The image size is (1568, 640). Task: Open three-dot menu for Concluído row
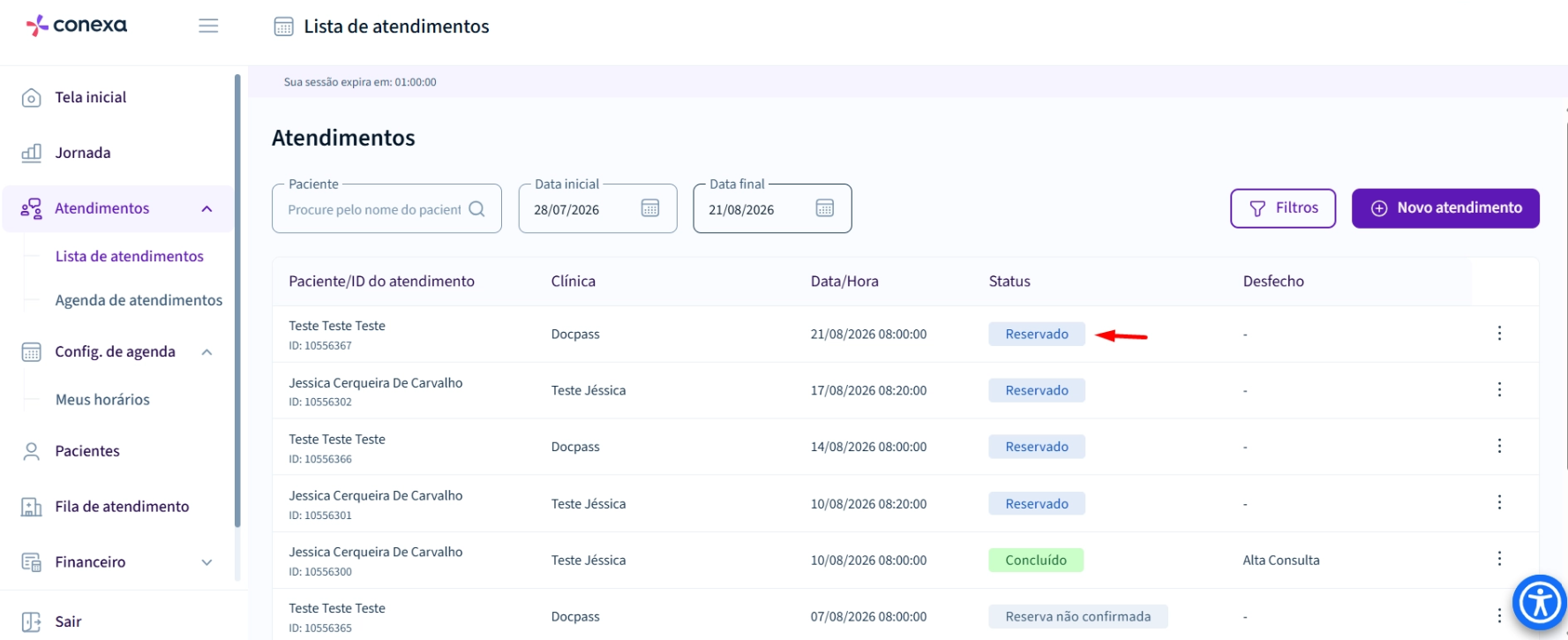(1499, 559)
